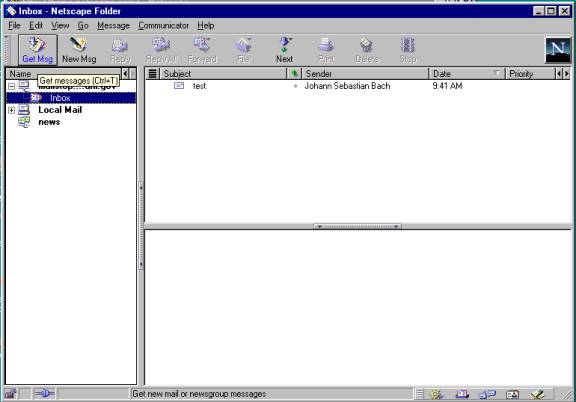The height and width of the screenshot is (402, 576).
Task: Sort by Subject column header
Action: pyautogui.click(x=223, y=74)
